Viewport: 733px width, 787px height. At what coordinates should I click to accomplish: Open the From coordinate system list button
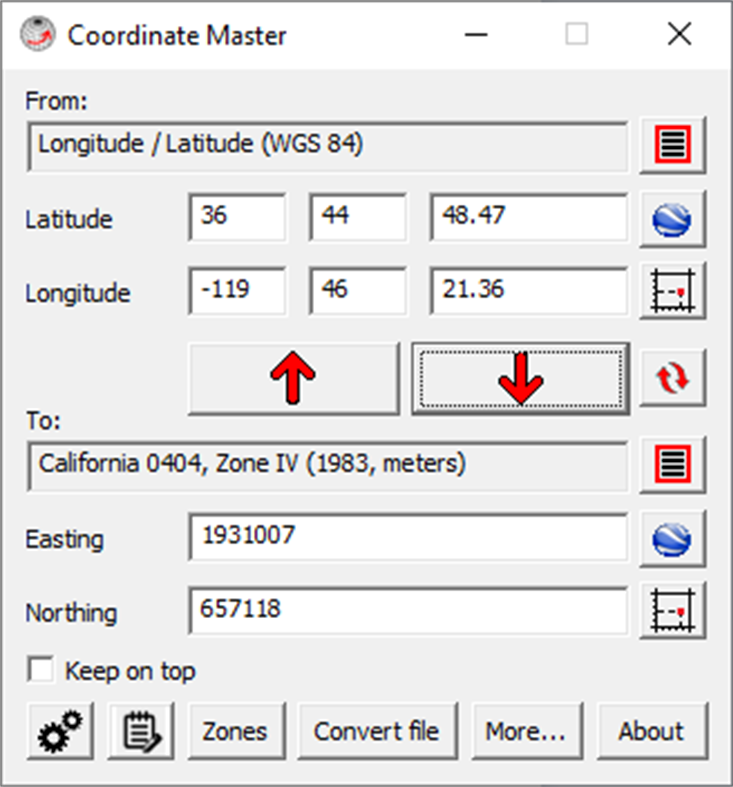[673, 145]
